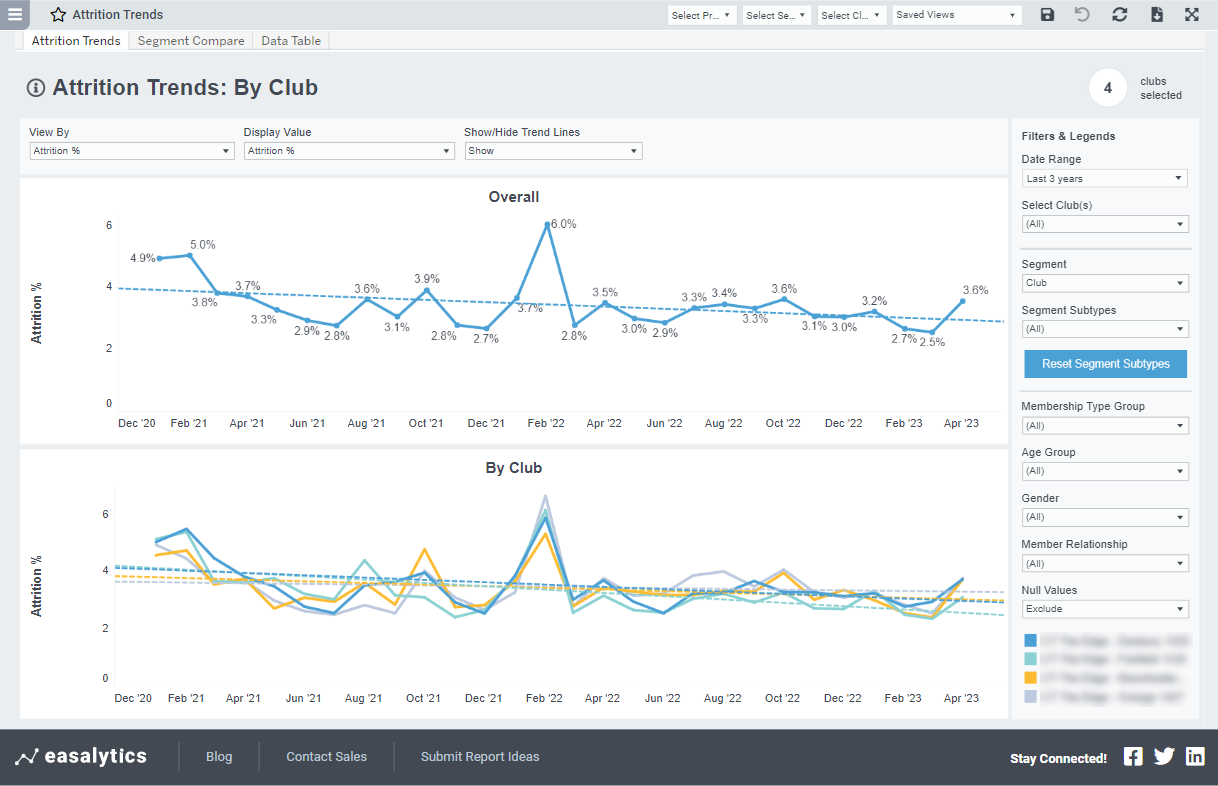Screen dimensions: 1218x786
Task: Open the easalytics LinkedIn page
Action: (x=1195, y=756)
